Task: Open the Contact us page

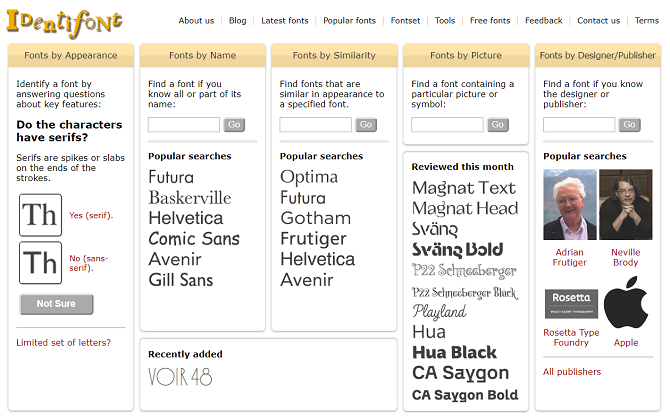Action: (x=598, y=21)
